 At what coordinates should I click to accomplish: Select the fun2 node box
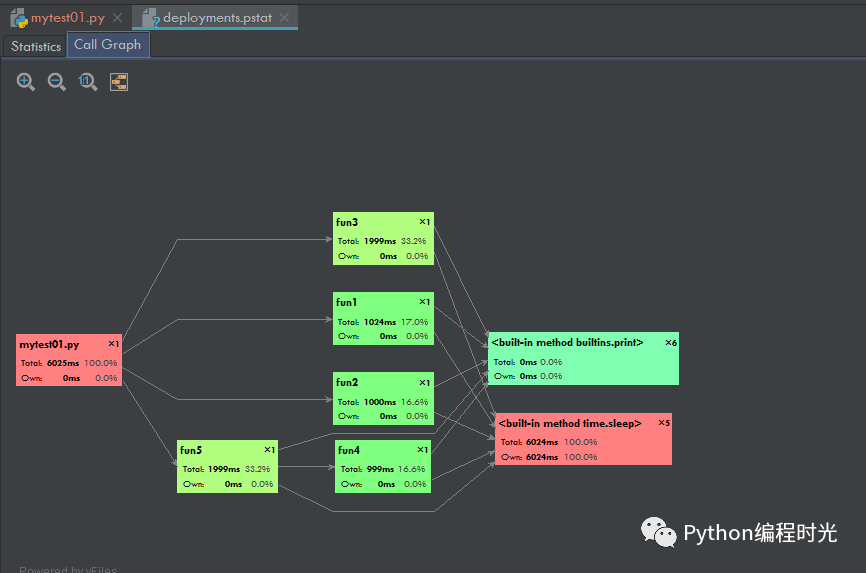[383, 398]
